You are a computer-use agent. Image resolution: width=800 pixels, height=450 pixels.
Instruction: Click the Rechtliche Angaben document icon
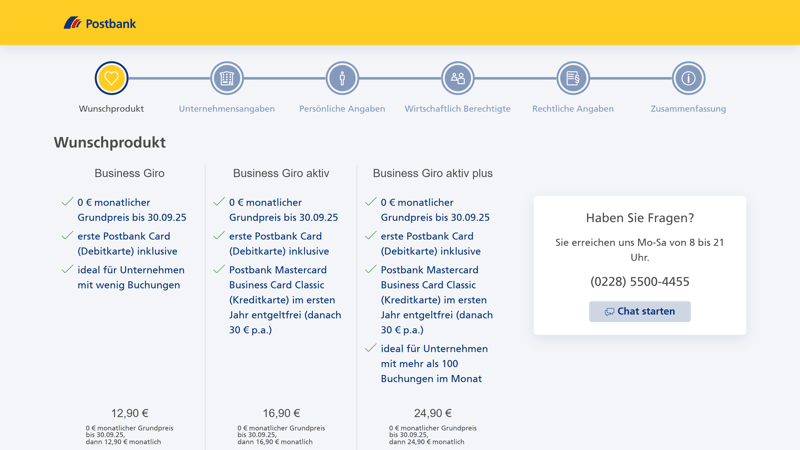tap(573, 78)
